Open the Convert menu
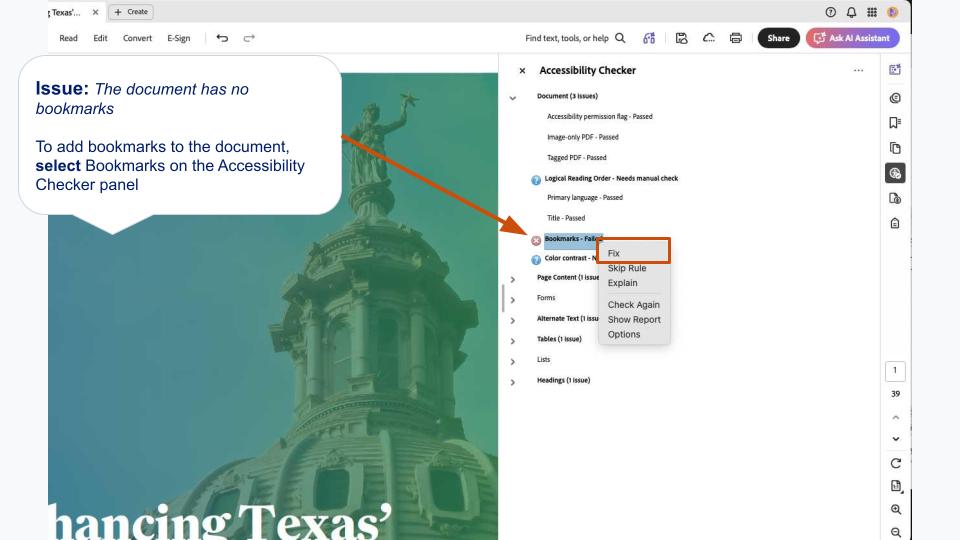The height and width of the screenshot is (540, 960). pos(137,38)
